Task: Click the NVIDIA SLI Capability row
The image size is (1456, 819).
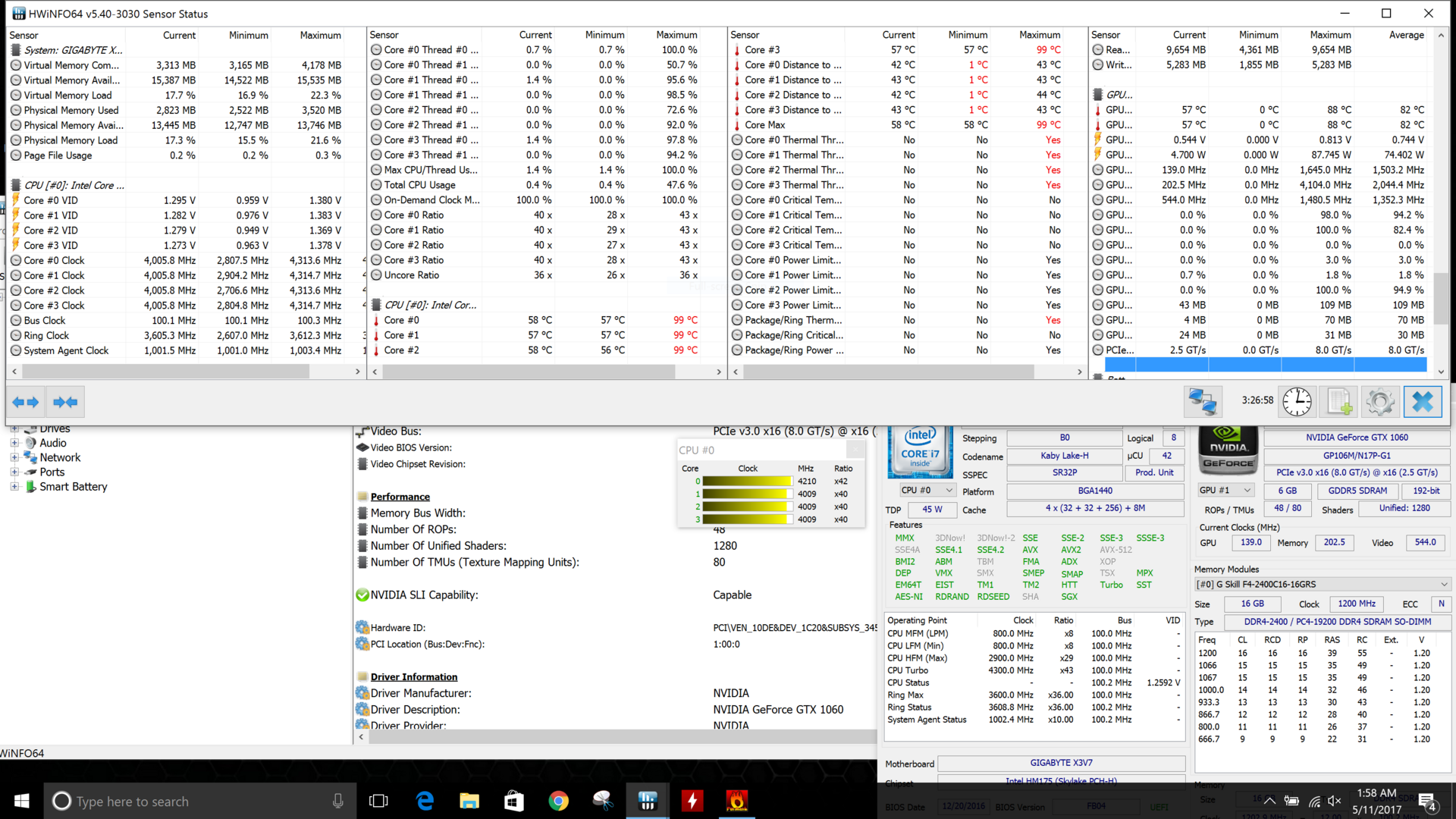Action: coord(616,595)
